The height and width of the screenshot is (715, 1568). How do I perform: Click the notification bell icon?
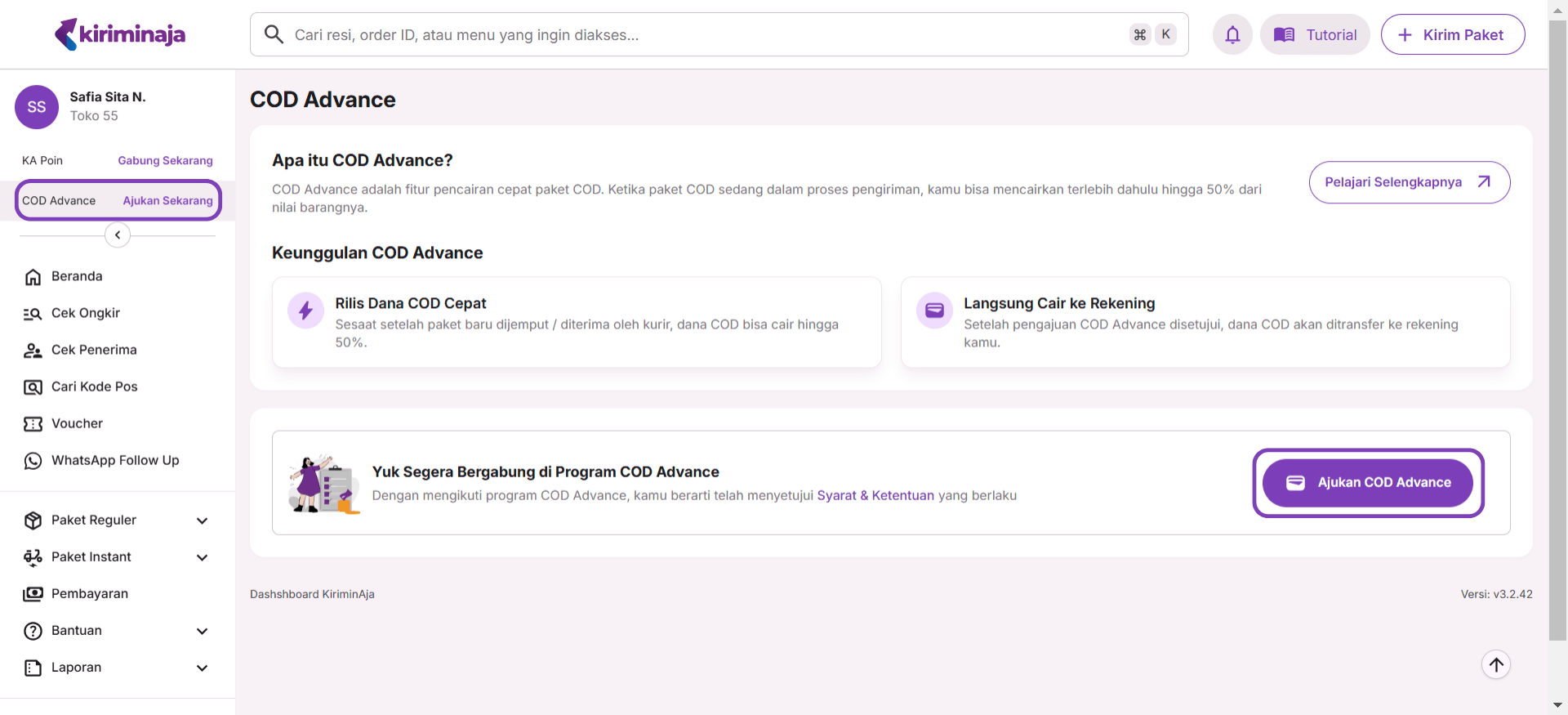(1232, 34)
